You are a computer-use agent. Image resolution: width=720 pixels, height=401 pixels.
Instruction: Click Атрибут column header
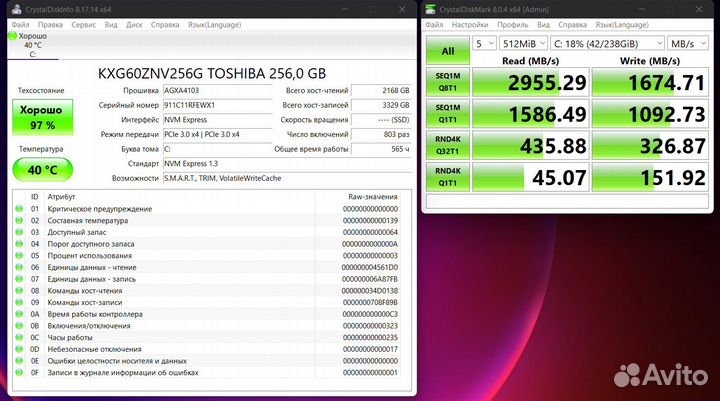tap(61, 197)
